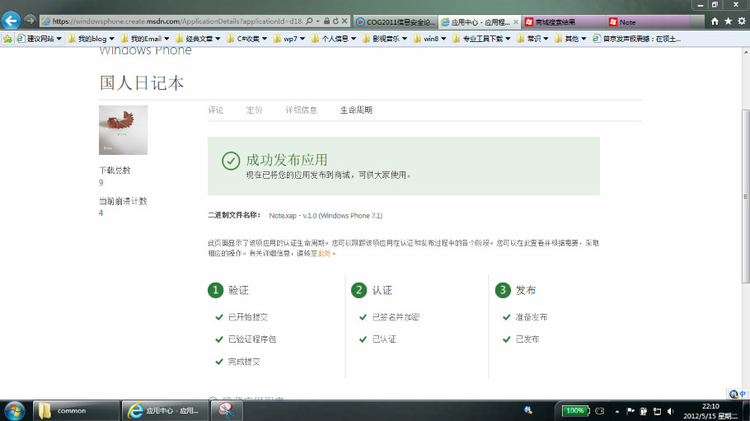This screenshot has width=750, height=421.
Task: Switch to the COG2011信息安全论 browser tab
Action: click(396, 22)
